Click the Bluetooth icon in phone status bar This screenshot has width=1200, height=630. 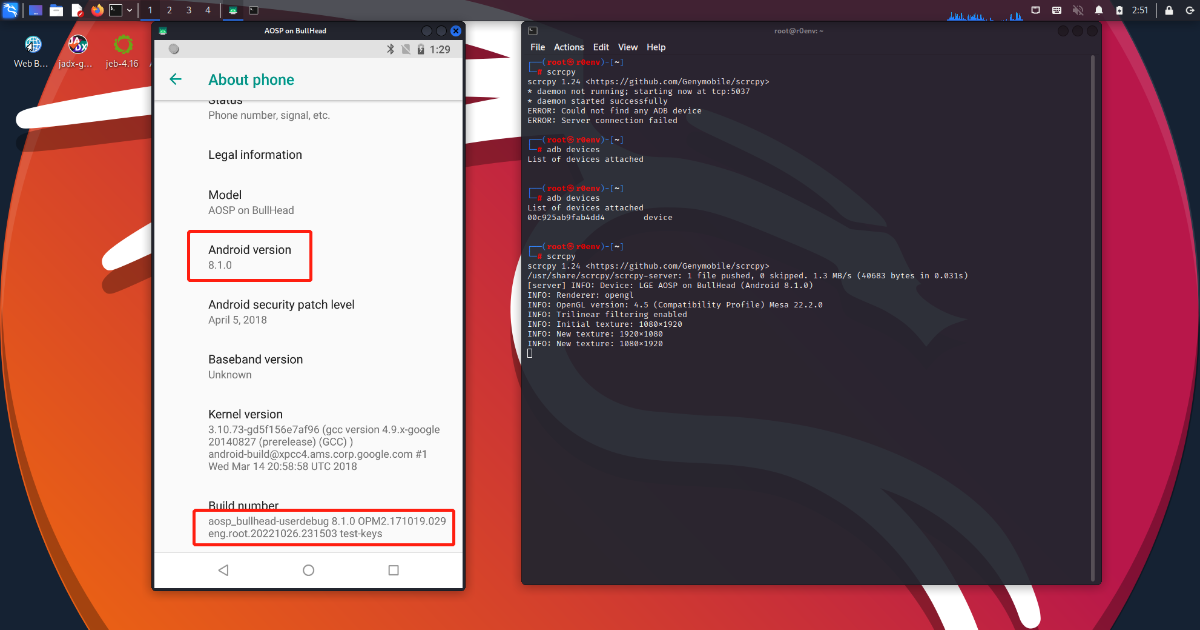391,49
